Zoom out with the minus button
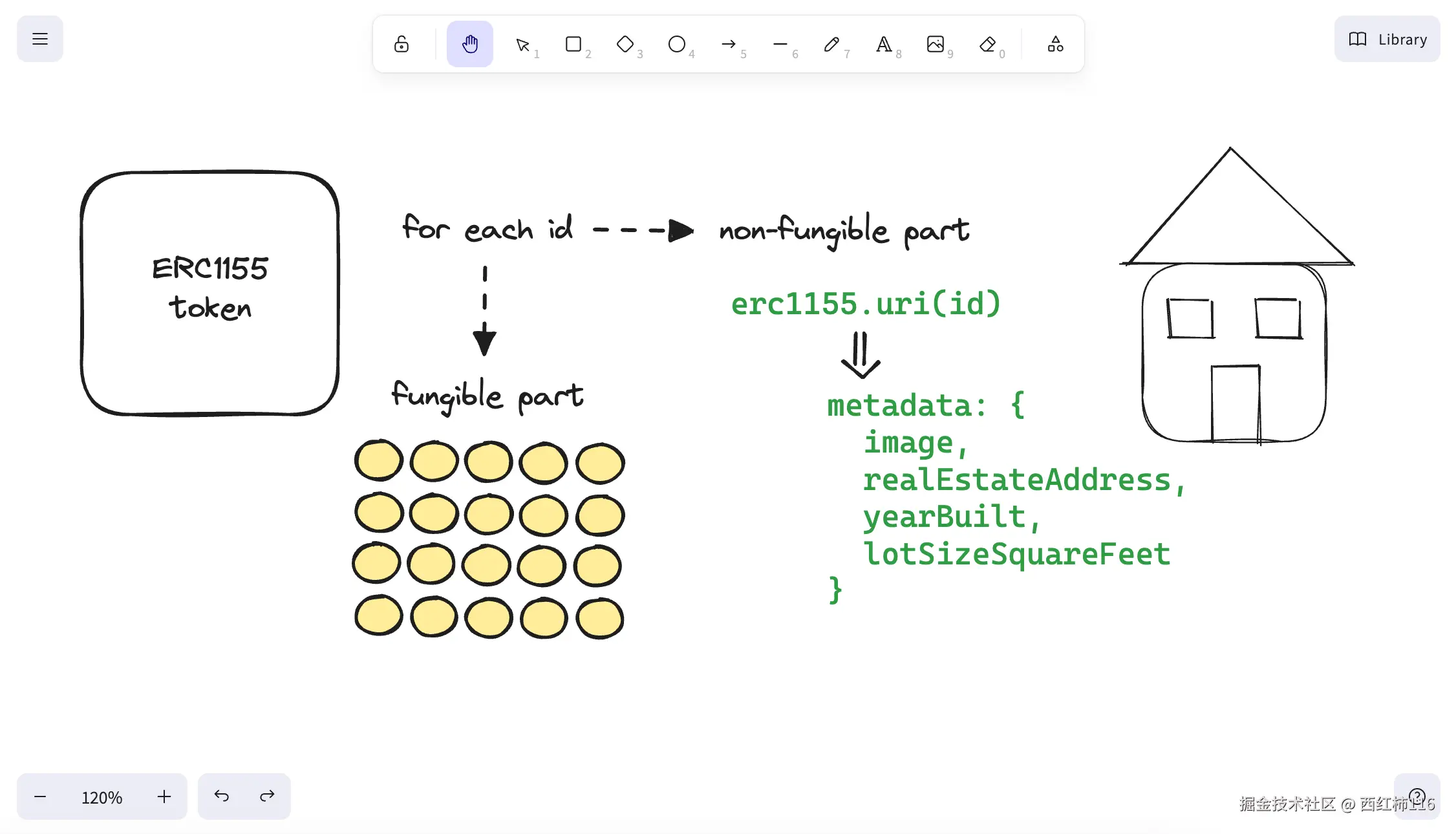The width and height of the screenshot is (1456, 834). (x=40, y=797)
